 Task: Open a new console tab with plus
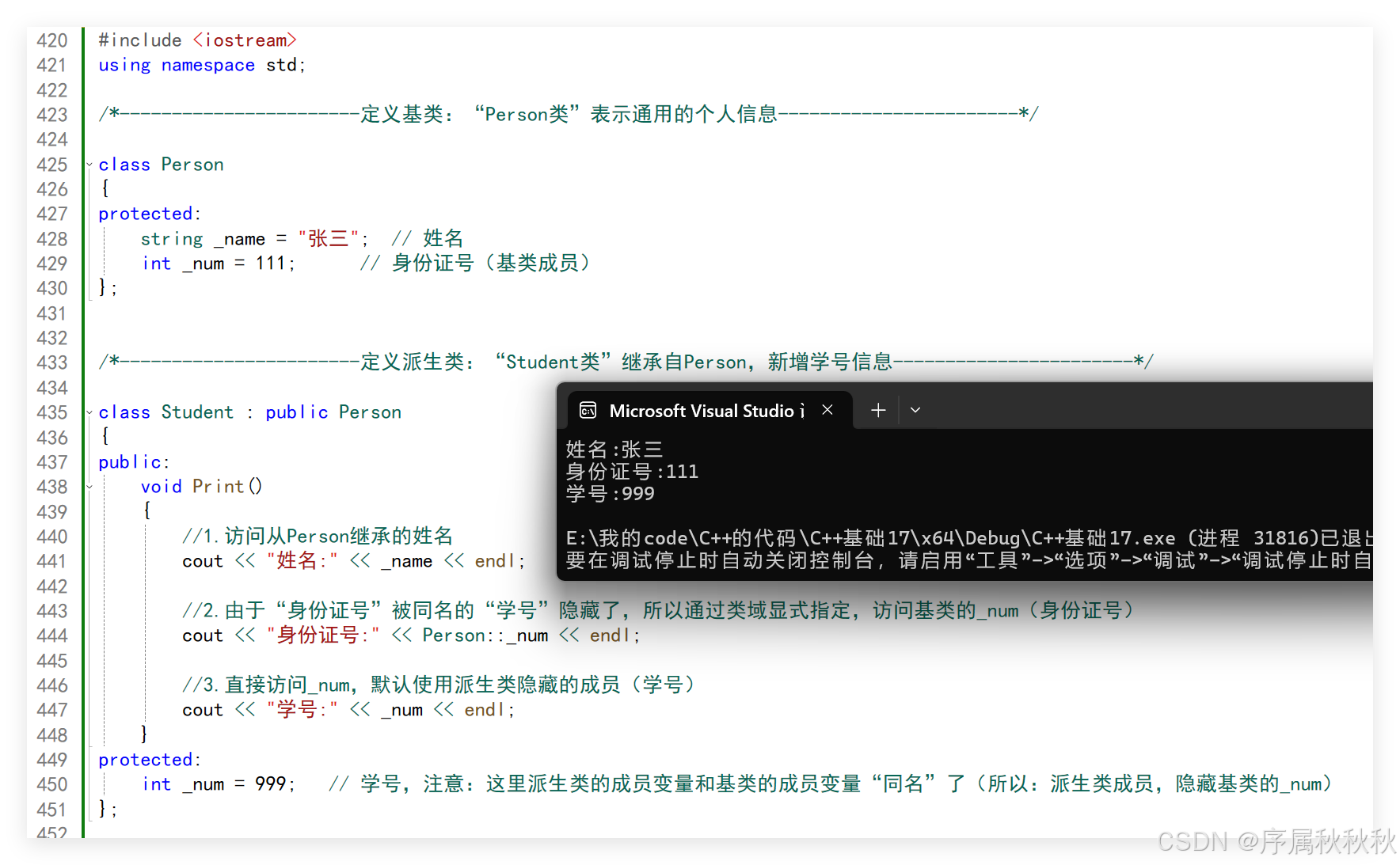click(878, 410)
